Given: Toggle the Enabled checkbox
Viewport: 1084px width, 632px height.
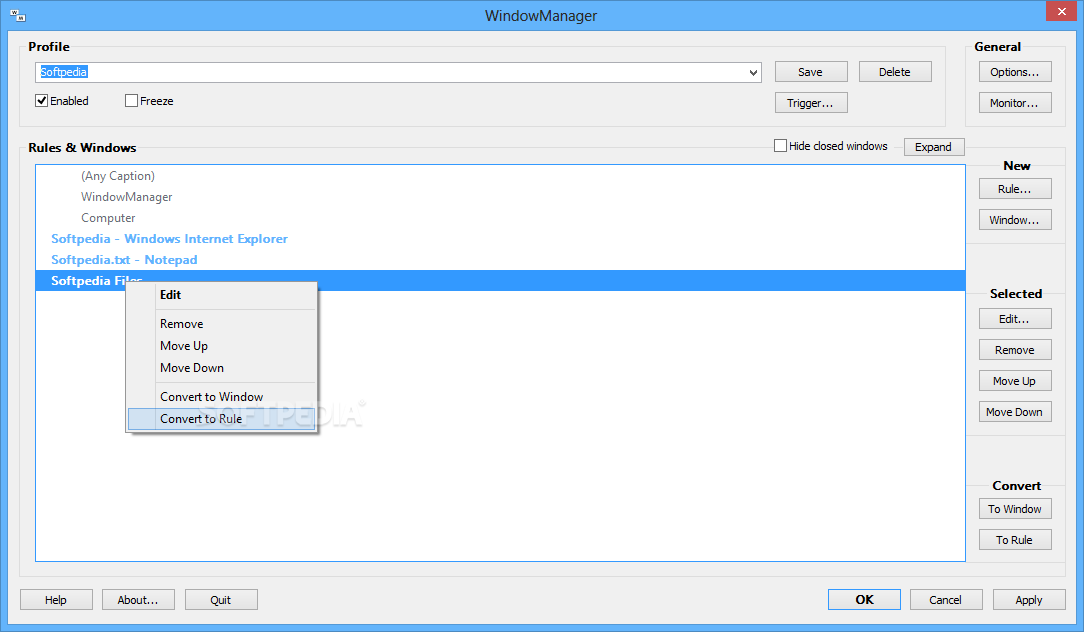Looking at the screenshot, I should [41, 101].
